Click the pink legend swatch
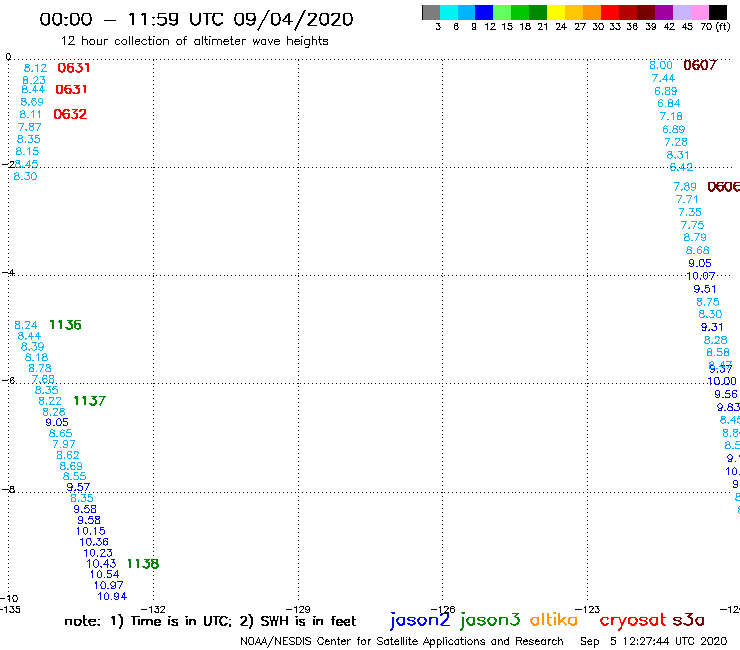The width and height of the screenshot is (740, 650). (x=700, y=12)
